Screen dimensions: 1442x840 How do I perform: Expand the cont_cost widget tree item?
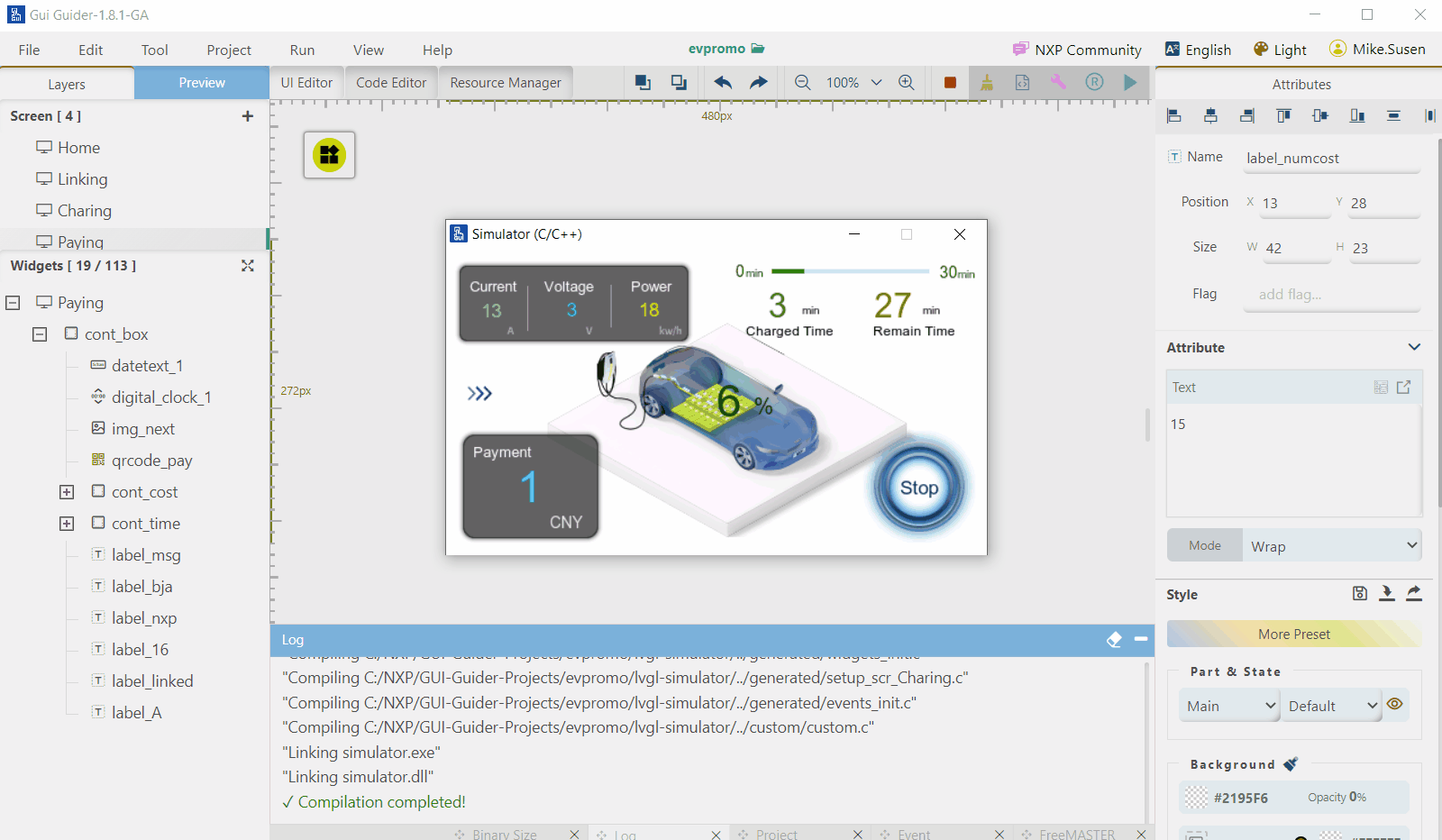[67, 491]
